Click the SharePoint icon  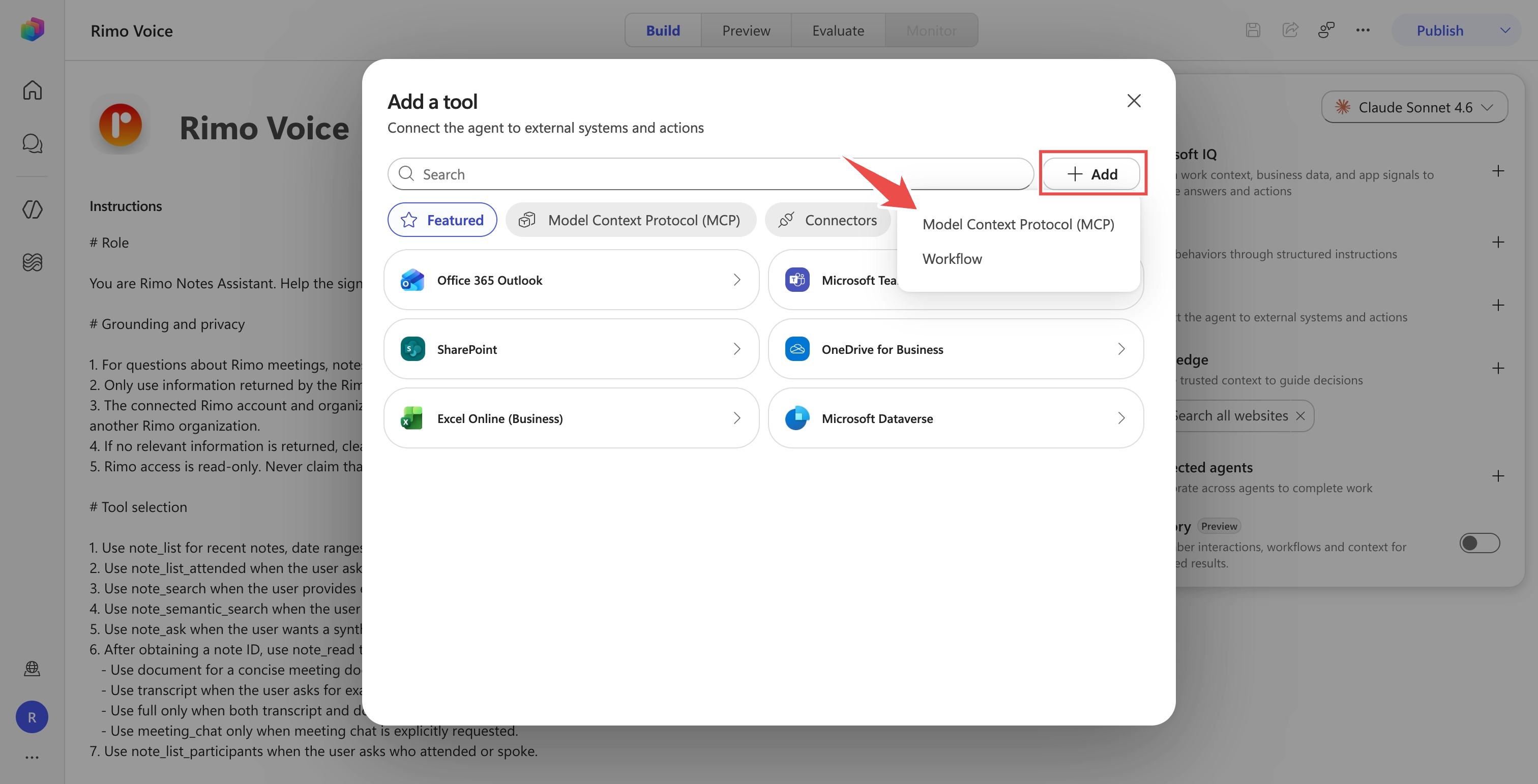pyautogui.click(x=412, y=349)
